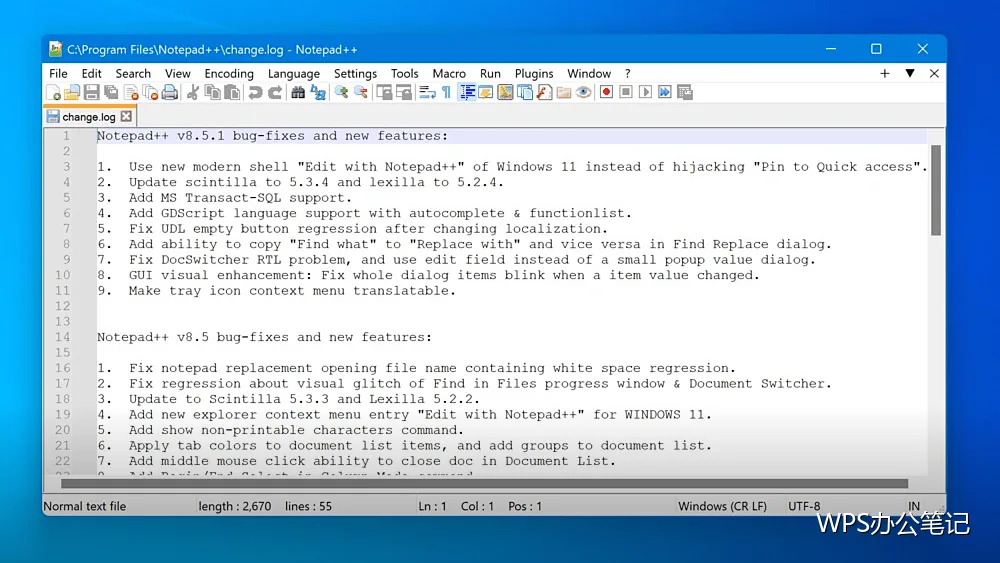The image size is (1000, 563).
Task: Click the heading 'Notepad++ v8.5 bug-fixes and new features:'
Action: [264, 337]
